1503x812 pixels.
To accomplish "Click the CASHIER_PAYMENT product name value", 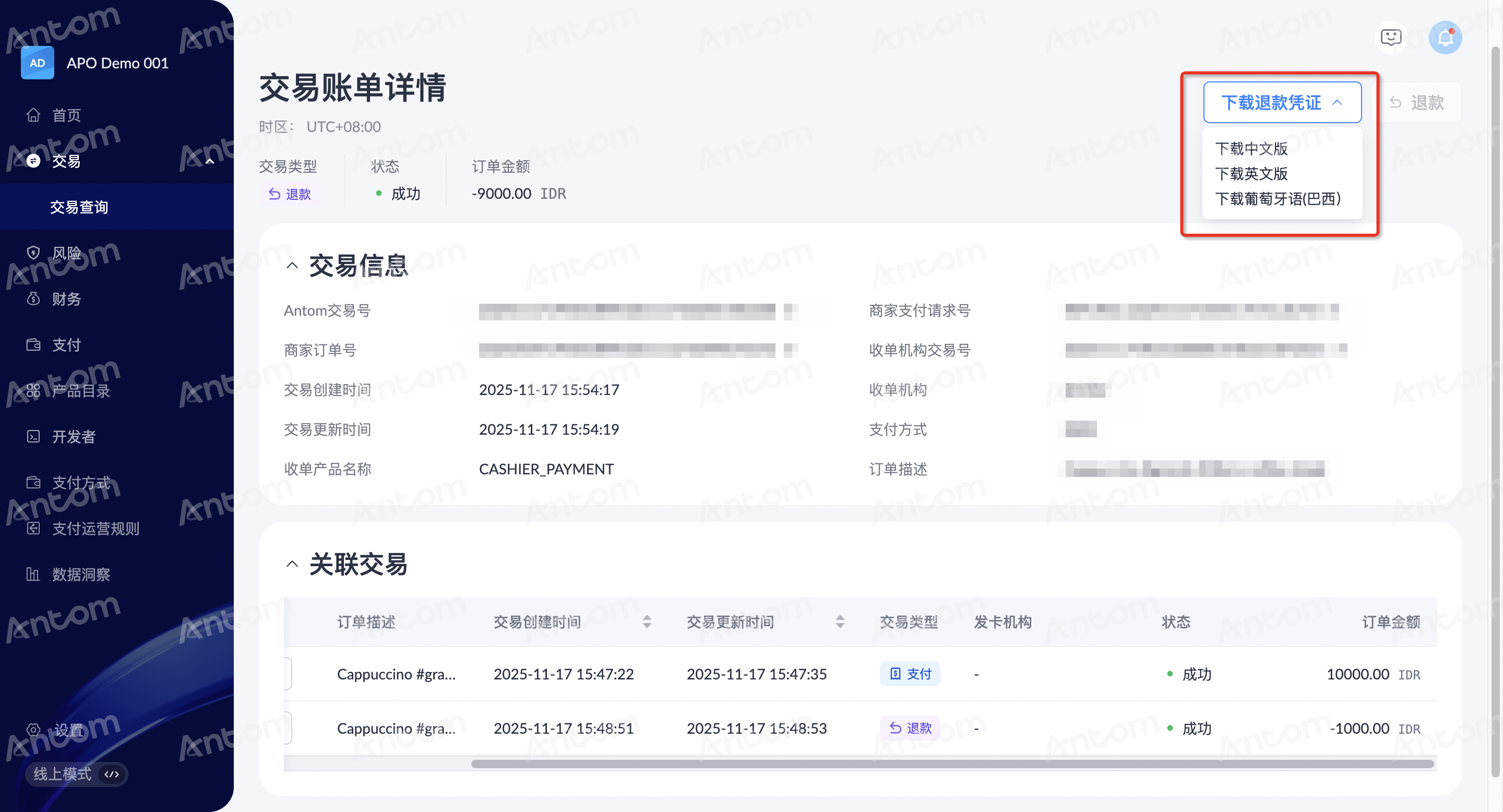I will pyautogui.click(x=546, y=469).
